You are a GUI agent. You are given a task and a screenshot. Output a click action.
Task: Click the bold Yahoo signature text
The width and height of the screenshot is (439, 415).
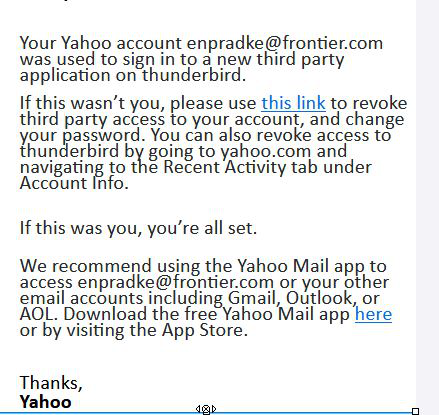pyautogui.click(x=45, y=402)
